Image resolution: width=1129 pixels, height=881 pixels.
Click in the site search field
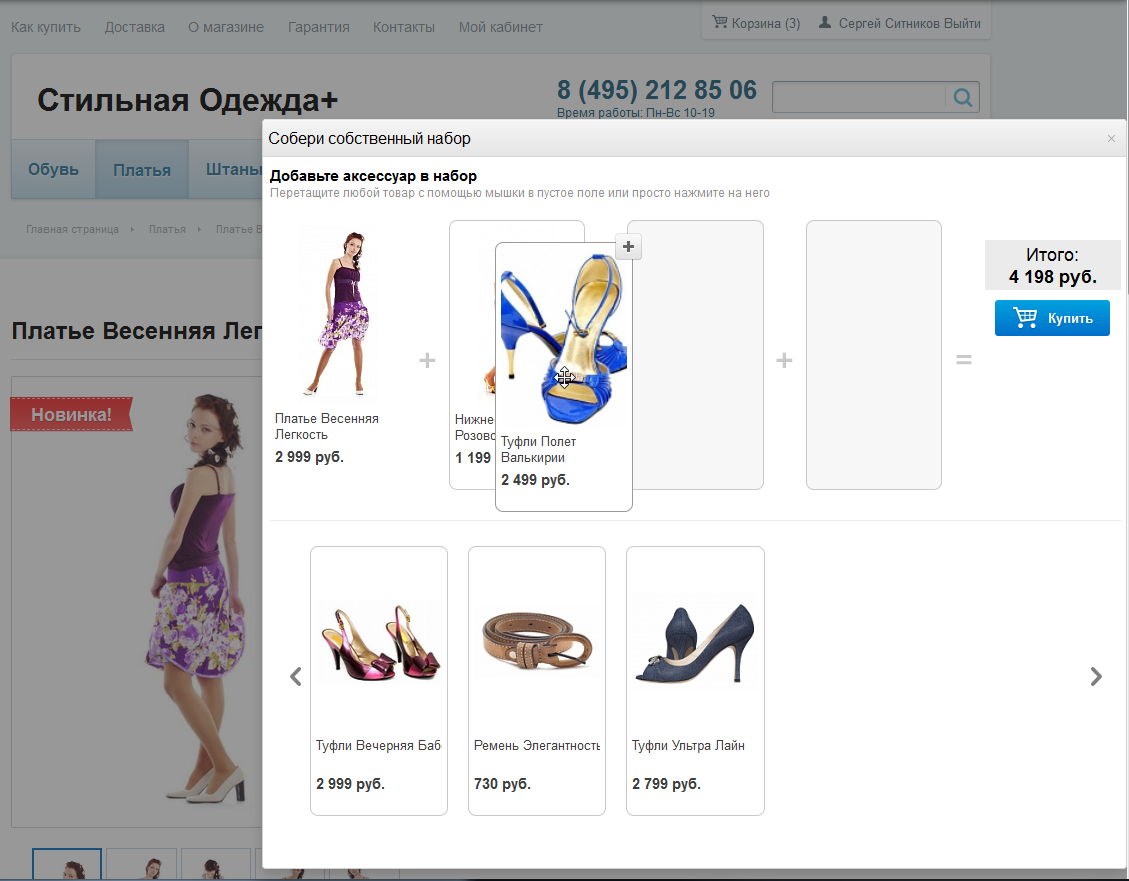coord(858,98)
